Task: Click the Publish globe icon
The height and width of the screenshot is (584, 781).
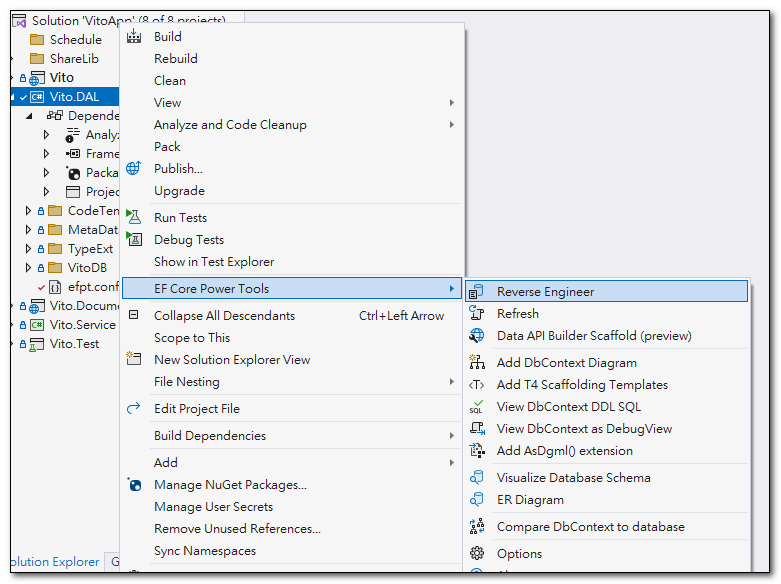Action: coord(133,168)
